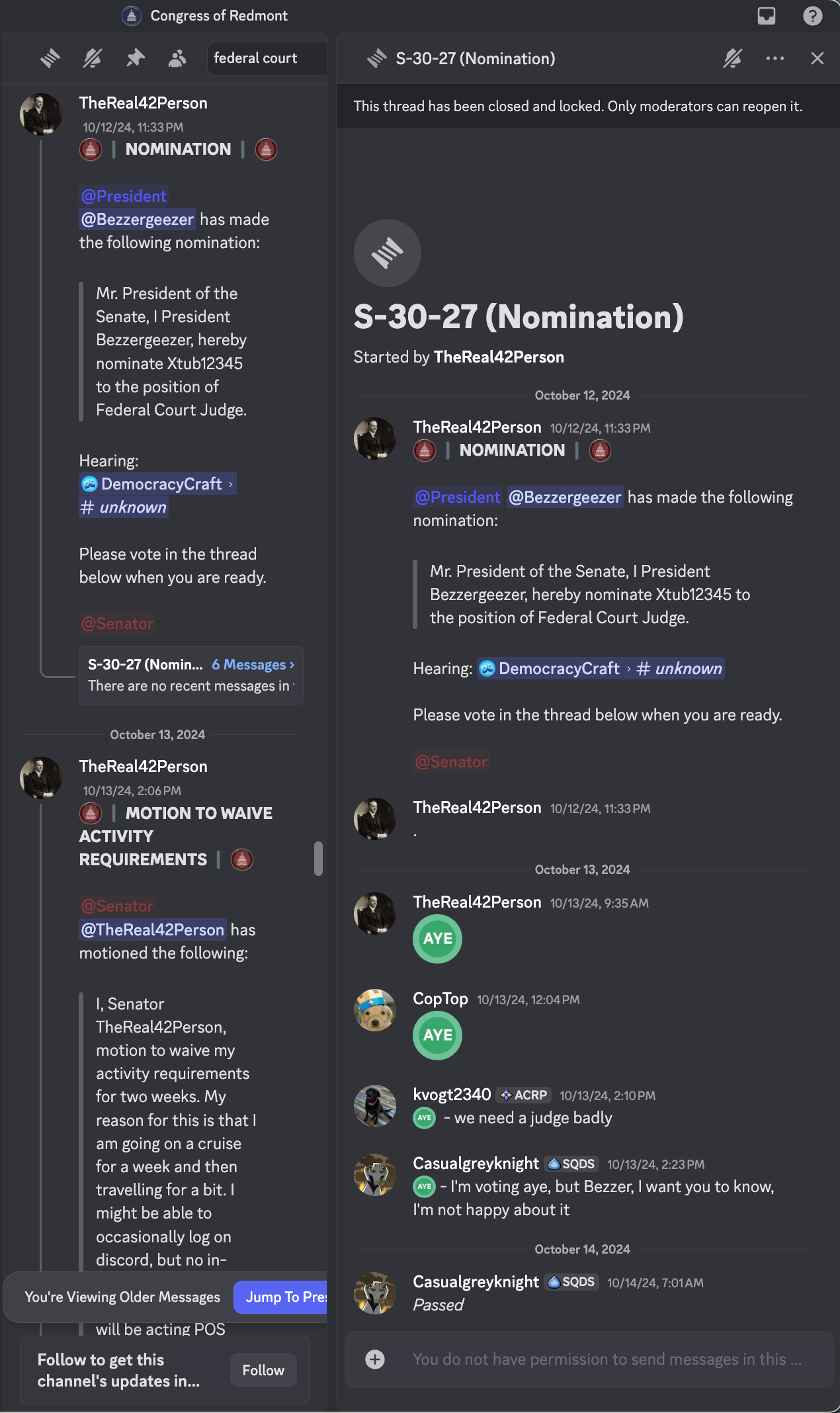Viewport: 840px width, 1413px height.
Task: Close the S-30-27 thread panel
Action: click(x=818, y=58)
